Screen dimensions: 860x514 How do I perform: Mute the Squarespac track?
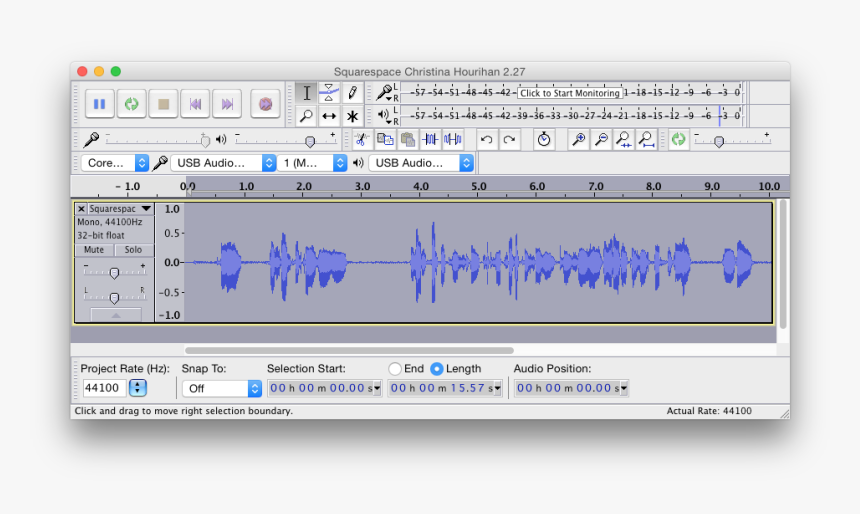(94, 250)
